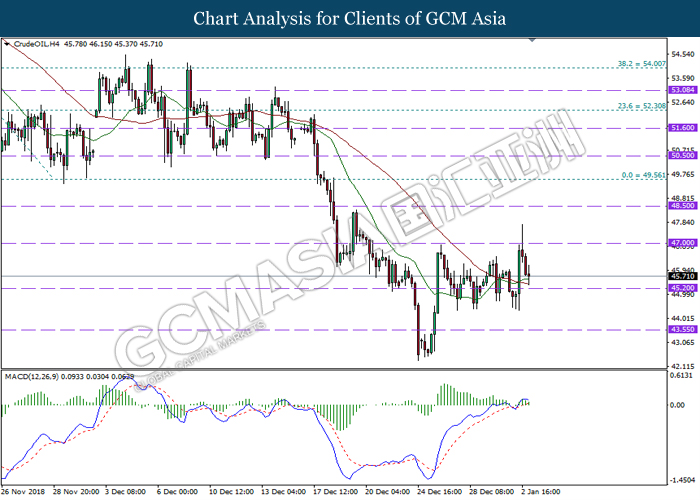Click the current price tag 45.710
The image size is (700, 500).
tap(683, 276)
